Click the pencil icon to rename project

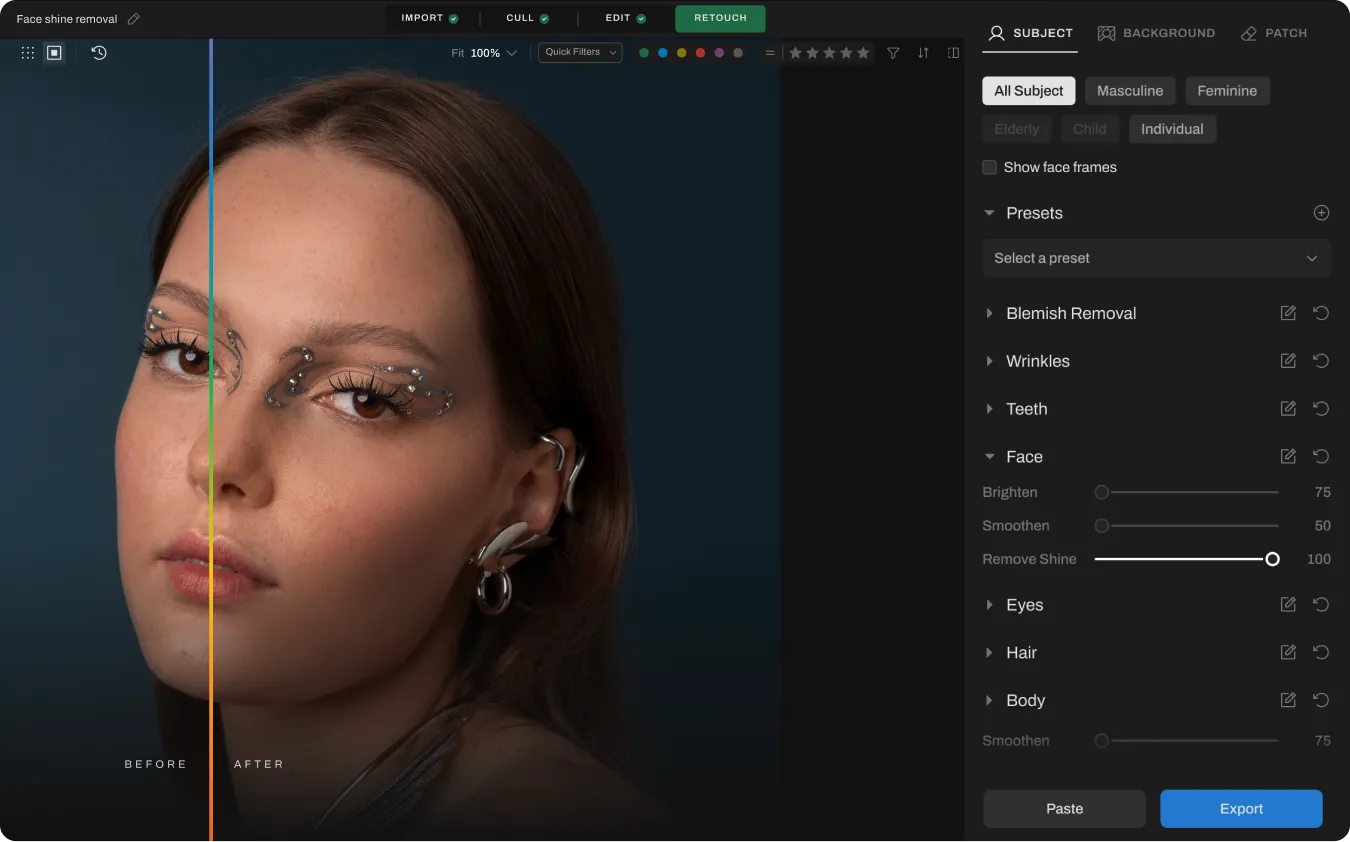coord(134,19)
